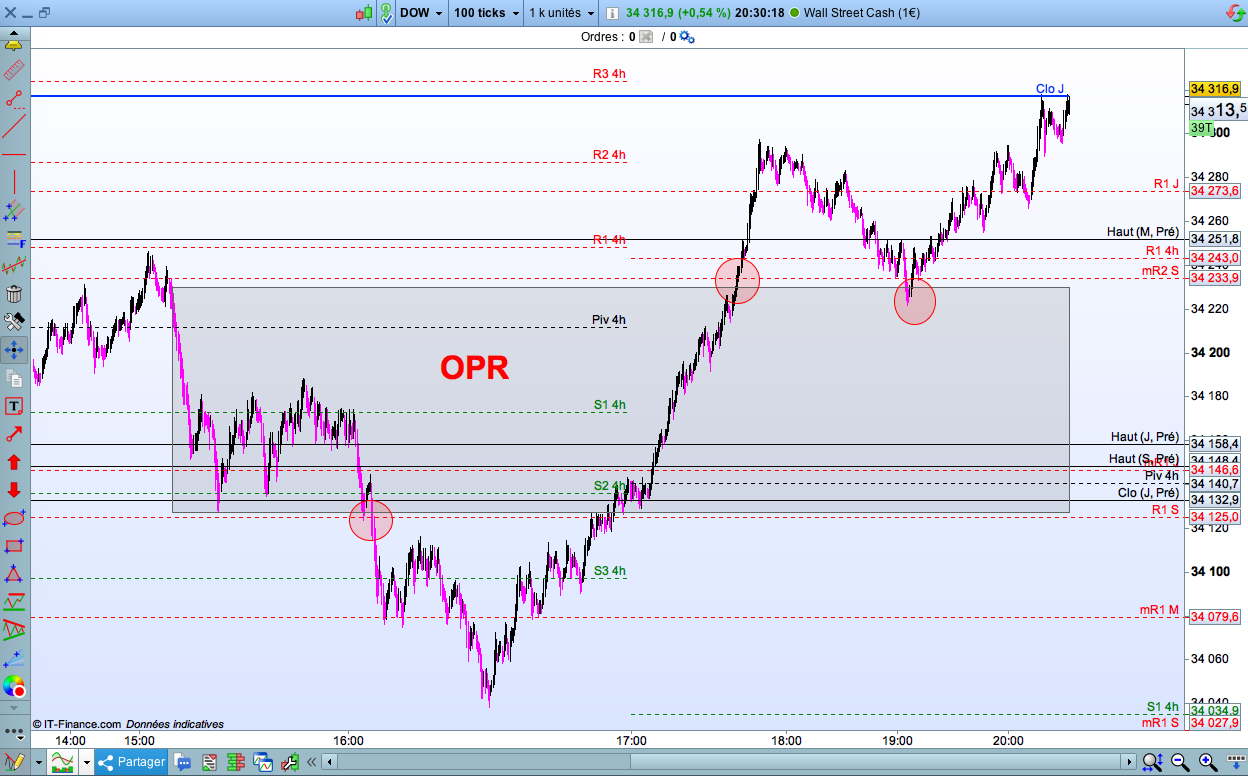Open the 1 k unités dropdown
1248x776 pixels.
[561, 13]
